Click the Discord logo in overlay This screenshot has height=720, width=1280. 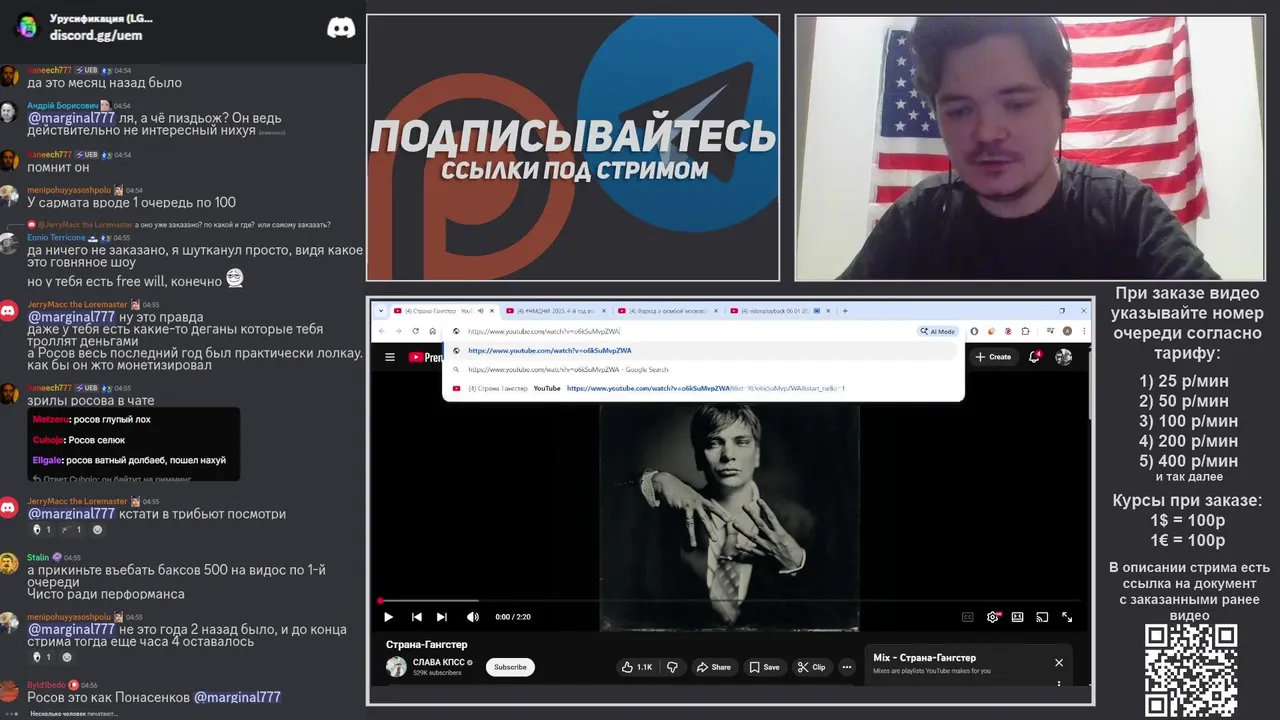[341, 27]
